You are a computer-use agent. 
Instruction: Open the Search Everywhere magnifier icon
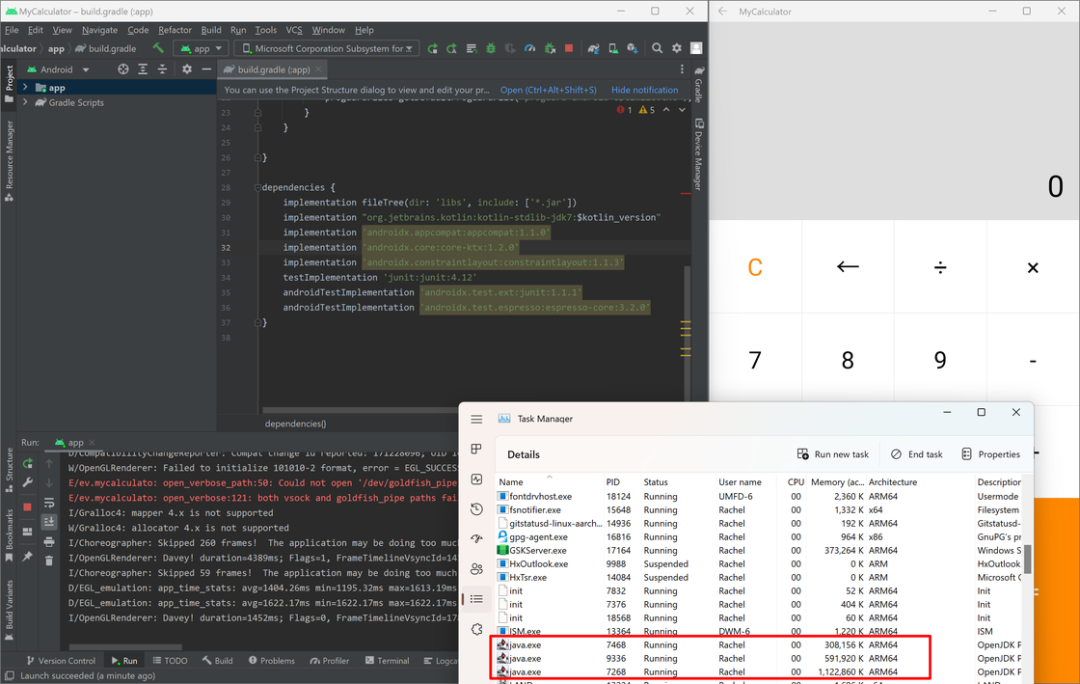point(657,48)
